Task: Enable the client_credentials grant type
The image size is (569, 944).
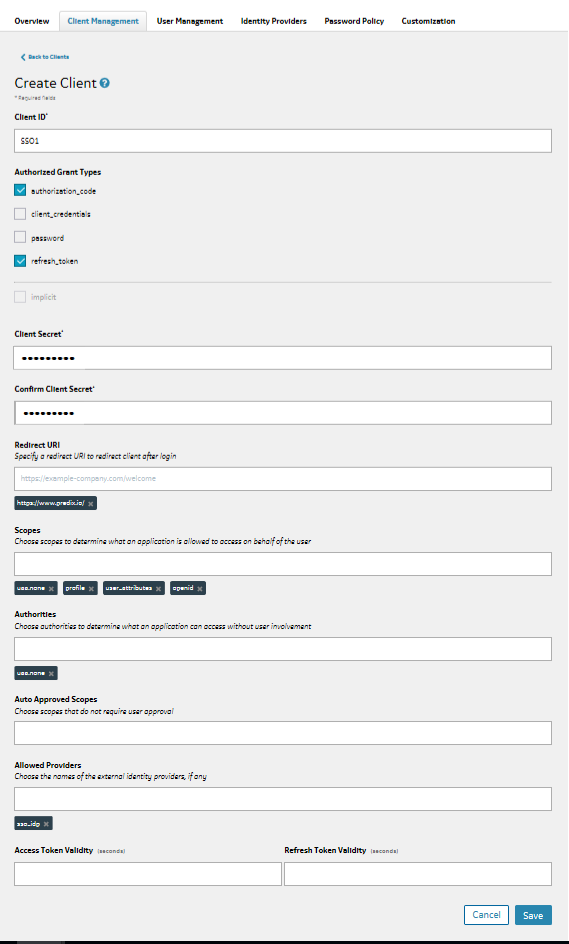Action: (20, 214)
